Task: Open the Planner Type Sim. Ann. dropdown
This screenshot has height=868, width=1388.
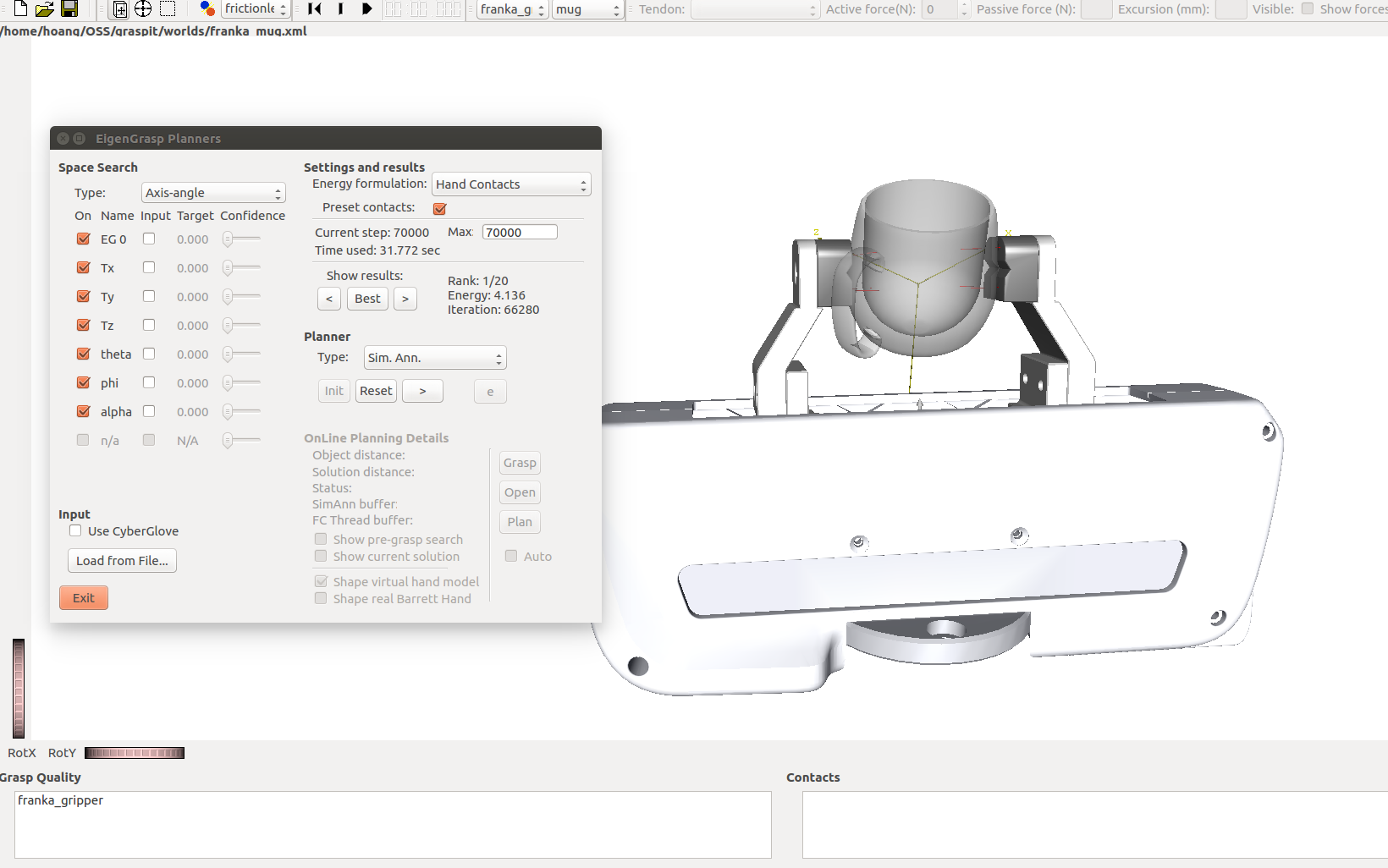Action: point(435,358)
